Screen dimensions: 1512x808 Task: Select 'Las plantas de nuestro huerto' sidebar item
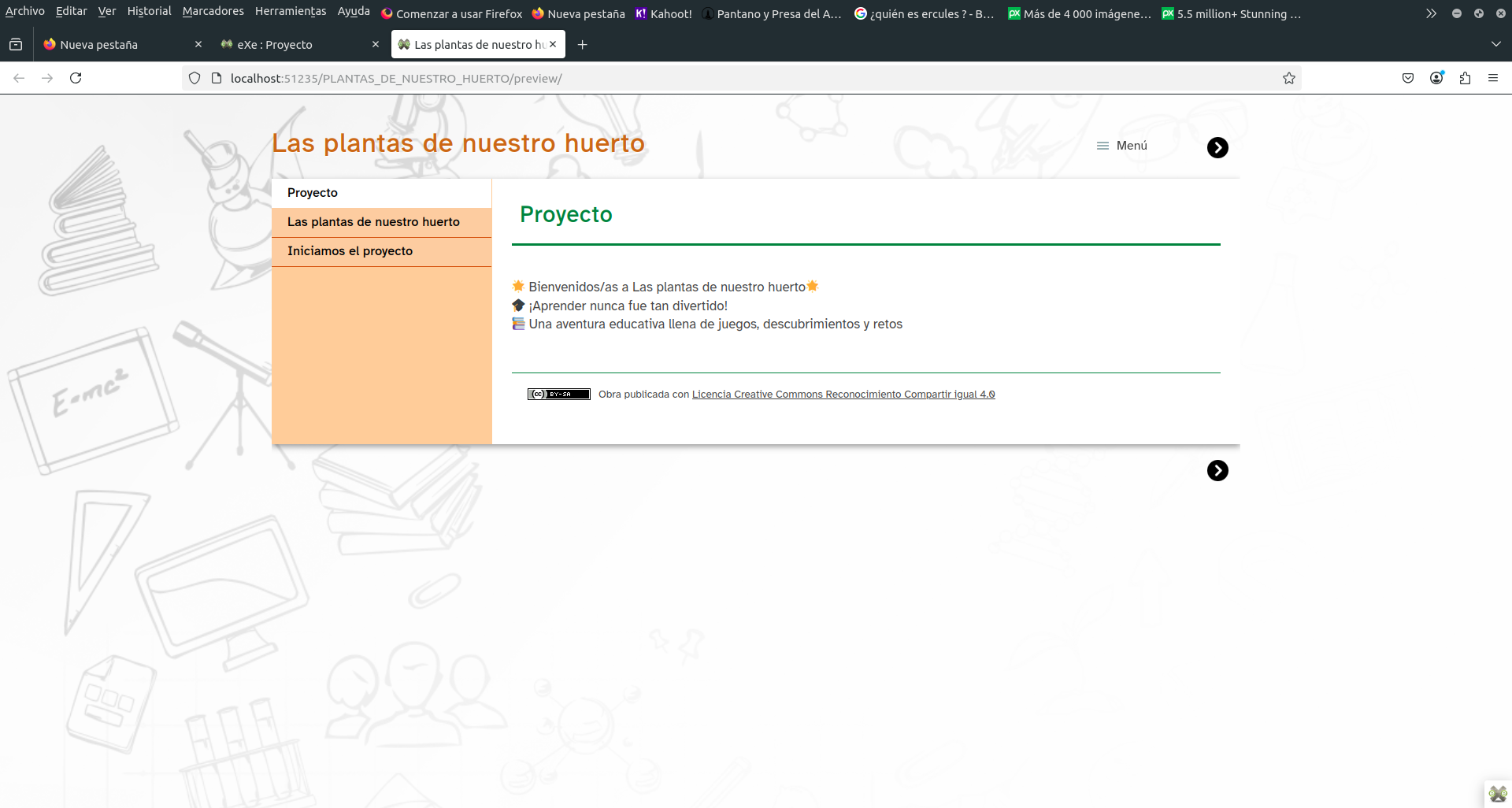click(373, 222)
